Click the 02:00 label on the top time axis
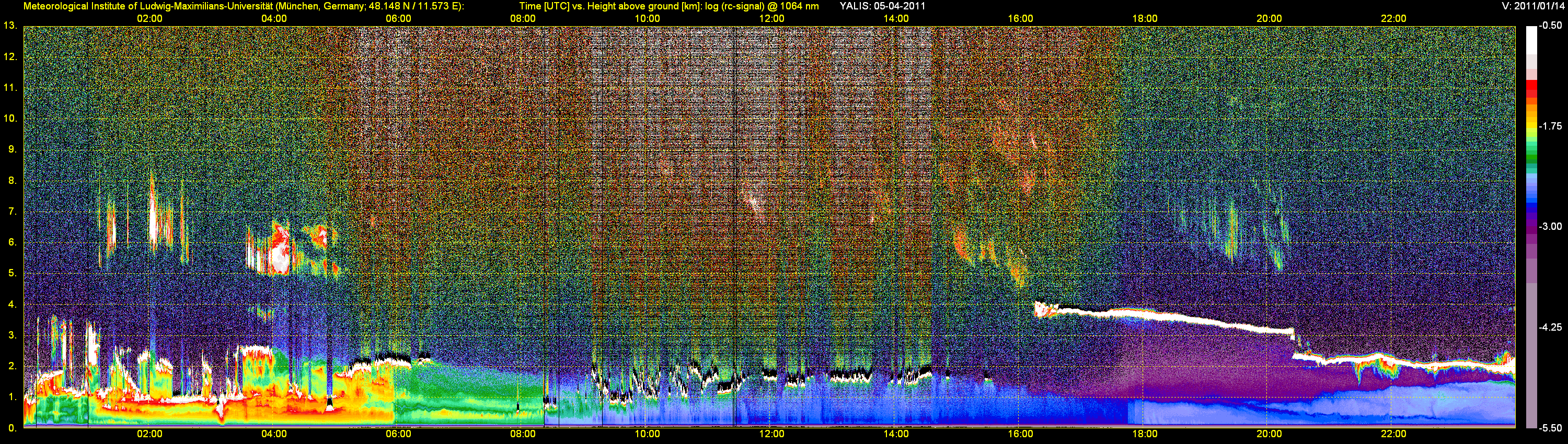The height and width of the screenshot is (444, 1568). (149, 18)
